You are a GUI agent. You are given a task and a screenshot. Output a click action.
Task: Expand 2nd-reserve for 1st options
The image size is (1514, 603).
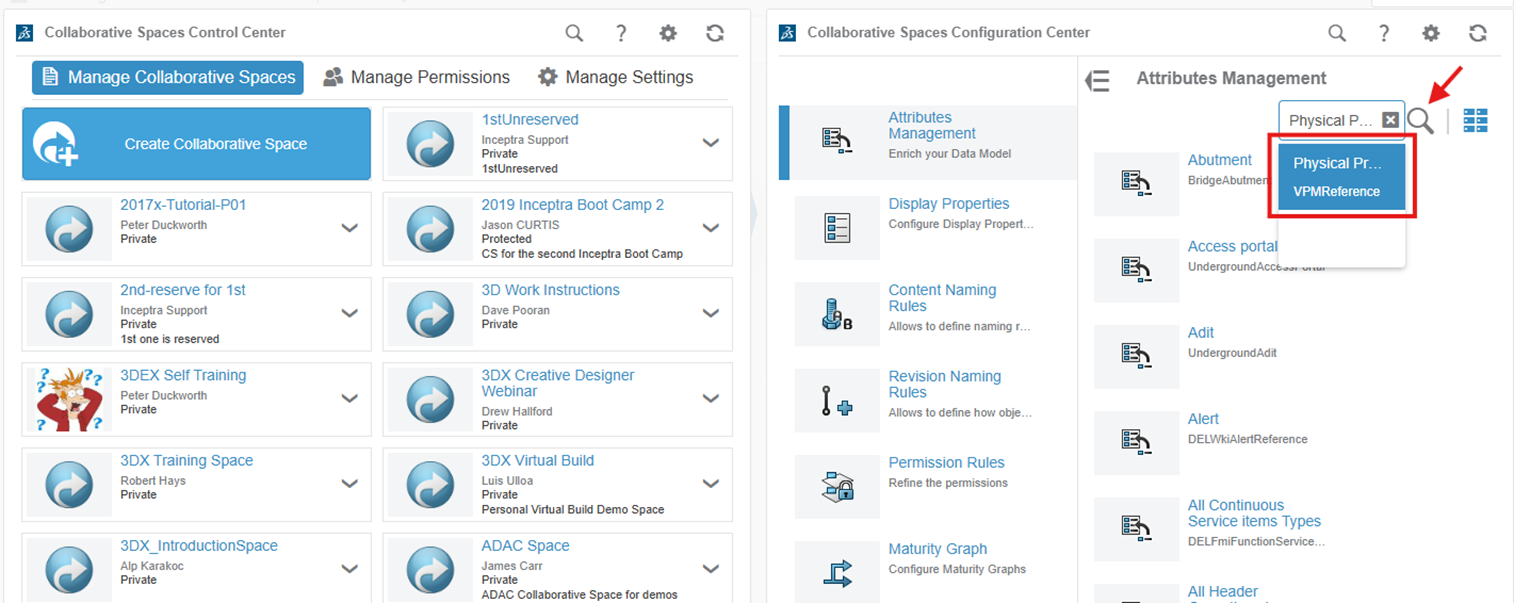click(350, 313)
